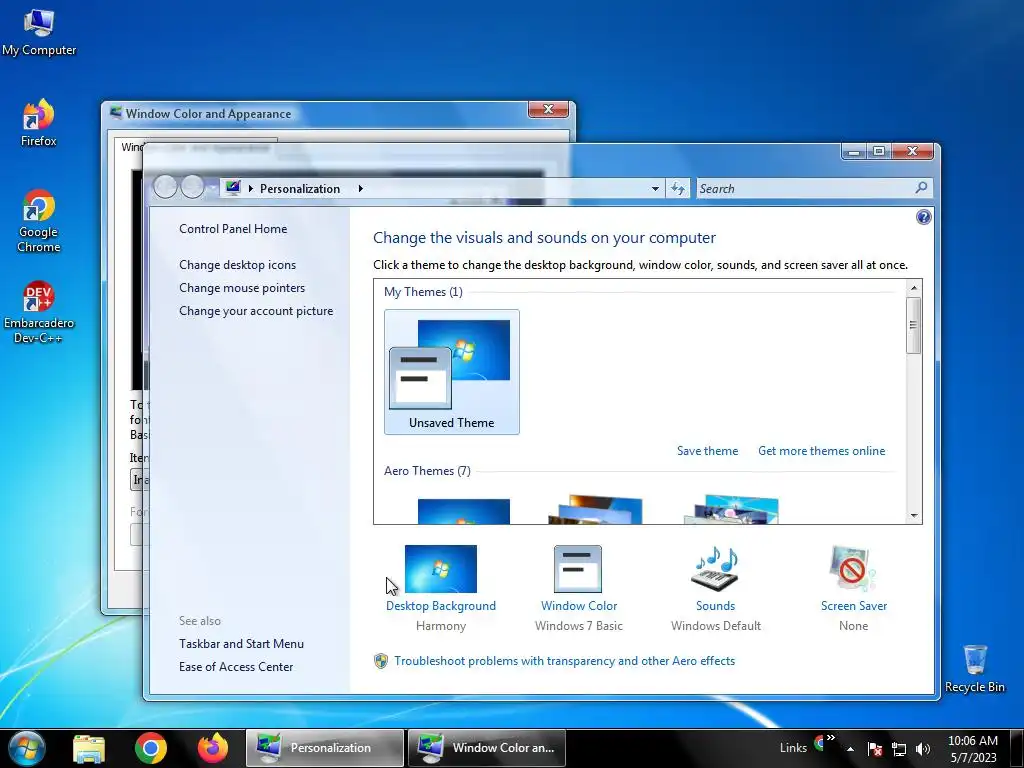
Task: Open Ease of Access Center link
Action: (x=236, y=667)
